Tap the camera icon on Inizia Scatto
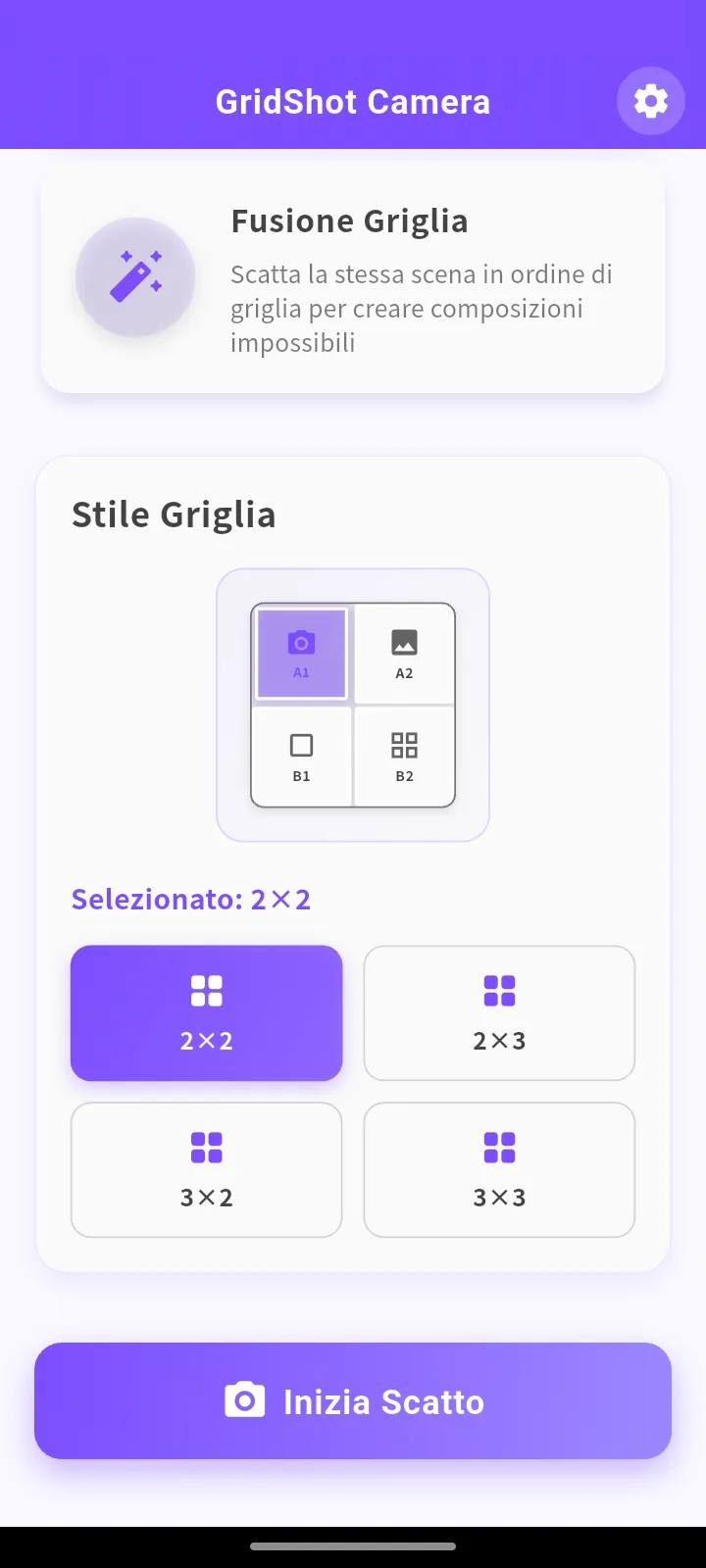The image size is (706, 1568). [x=244, y=1400]
